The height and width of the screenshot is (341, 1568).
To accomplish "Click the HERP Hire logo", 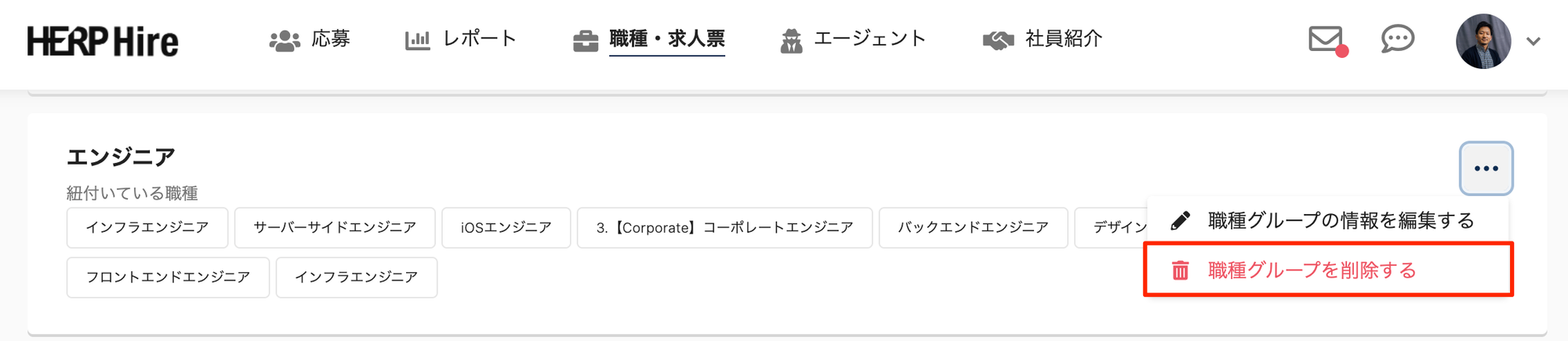I will pos(103,42).
